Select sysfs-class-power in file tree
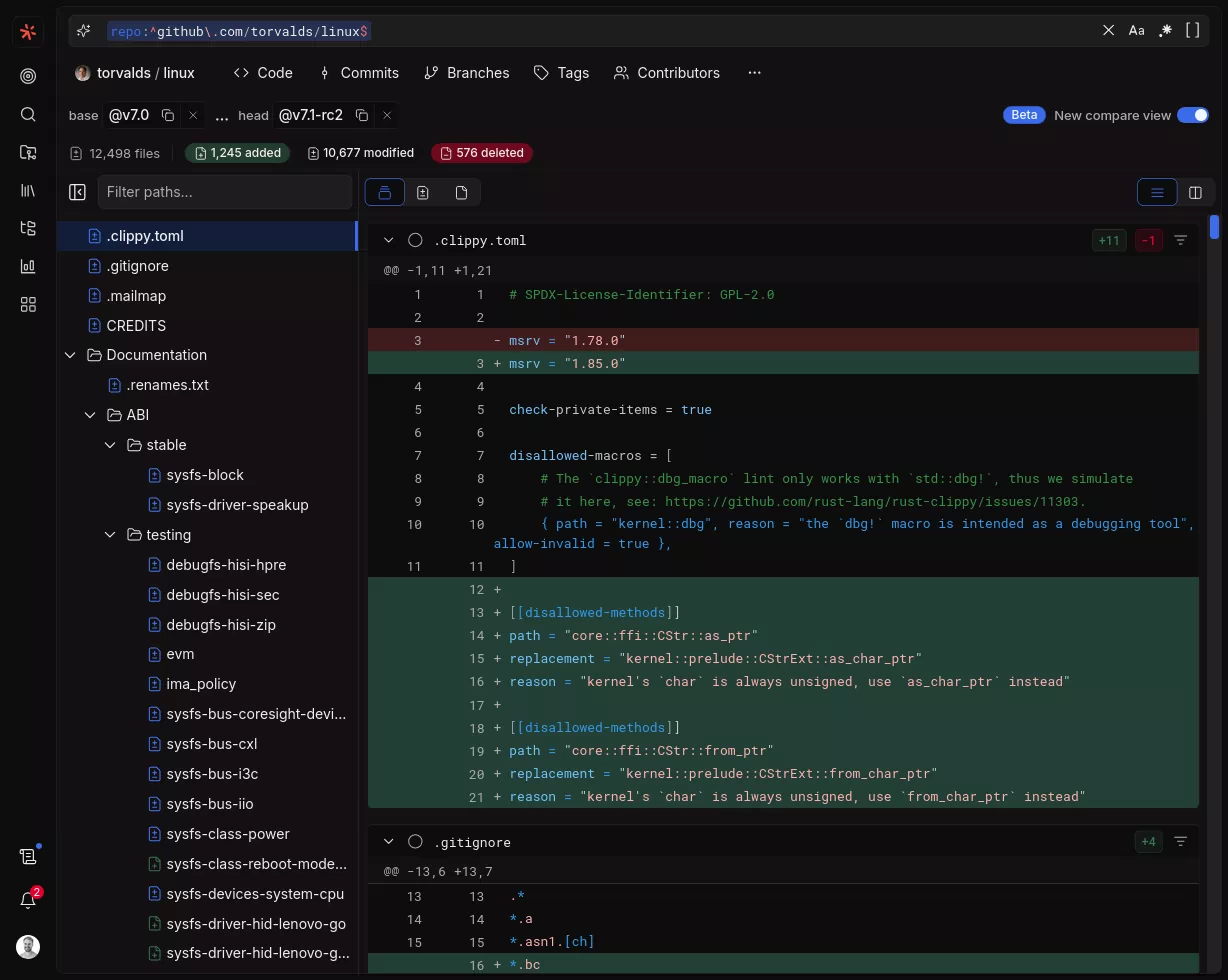 click(x=207, y=834)
